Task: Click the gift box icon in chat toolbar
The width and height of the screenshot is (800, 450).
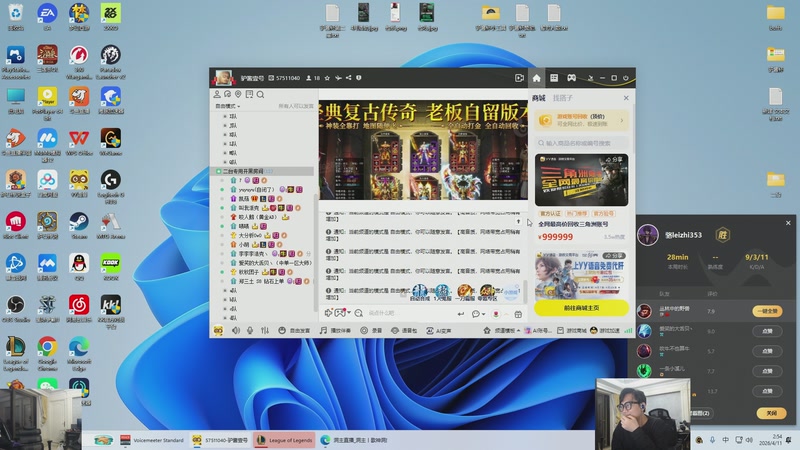Action: click(x=518, y=314)
